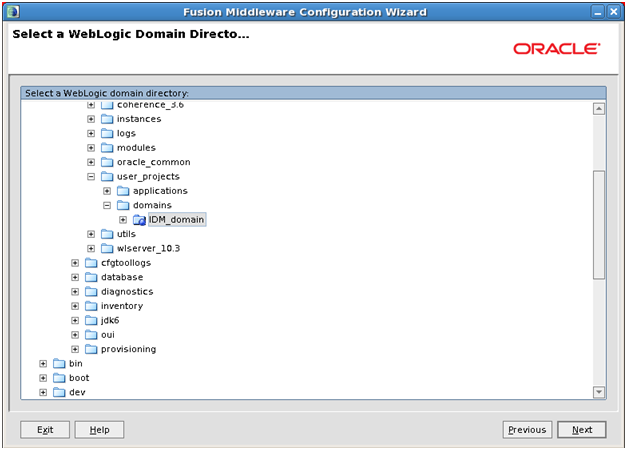Click the instances folder icon
627x450 pixels.
107,119
